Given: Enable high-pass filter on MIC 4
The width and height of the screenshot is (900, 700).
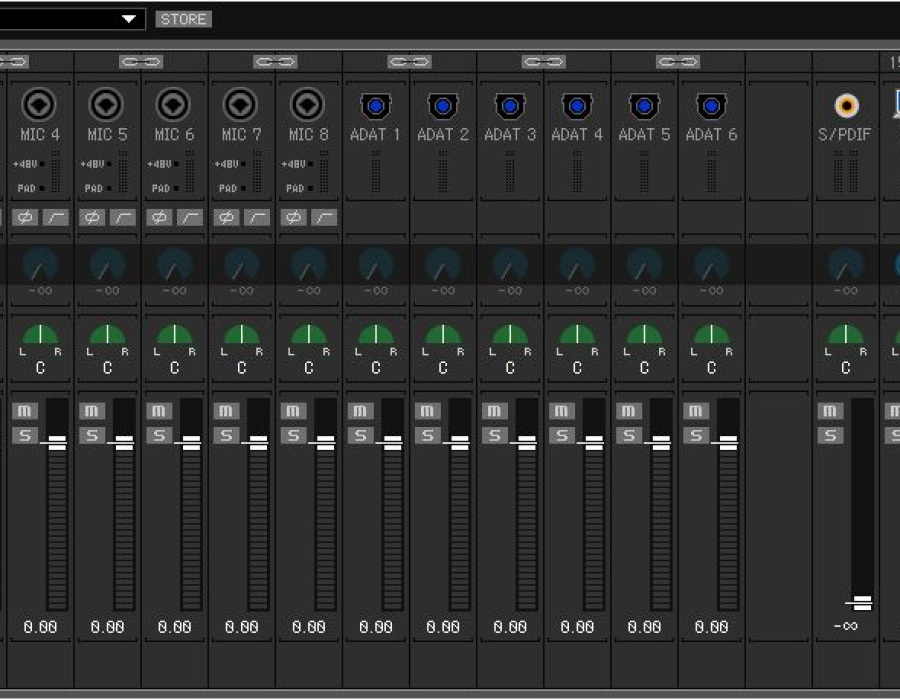Looking at the screenshot, I should [x=56, y=217].
